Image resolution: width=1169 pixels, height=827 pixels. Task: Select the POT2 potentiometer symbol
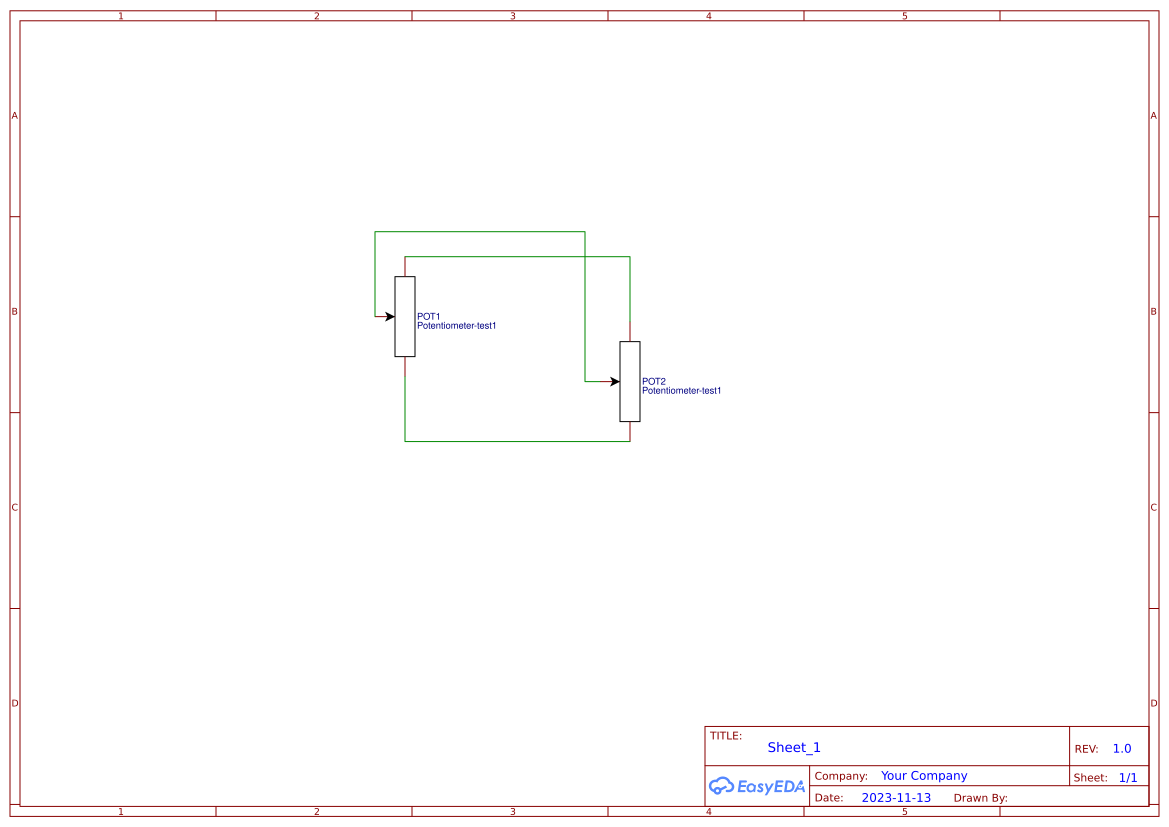click(630, 382)
